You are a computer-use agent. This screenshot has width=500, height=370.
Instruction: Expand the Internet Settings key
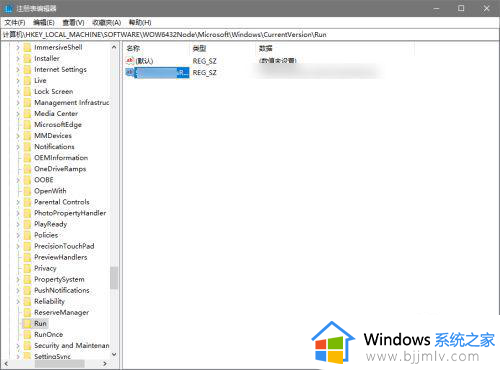tap(18, 69)
